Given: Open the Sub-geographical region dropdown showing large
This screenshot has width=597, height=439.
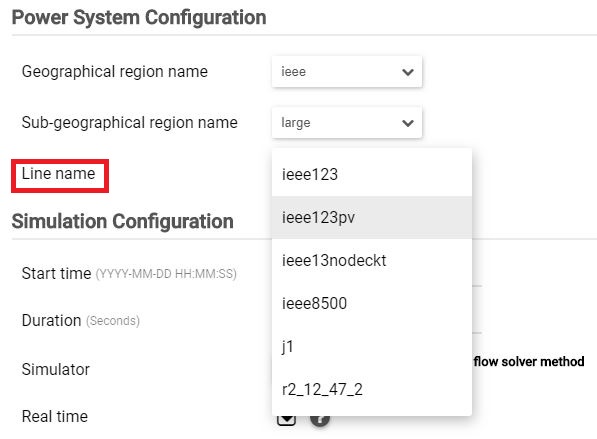Looking at the screenshot, I should (x=347, y=123).
